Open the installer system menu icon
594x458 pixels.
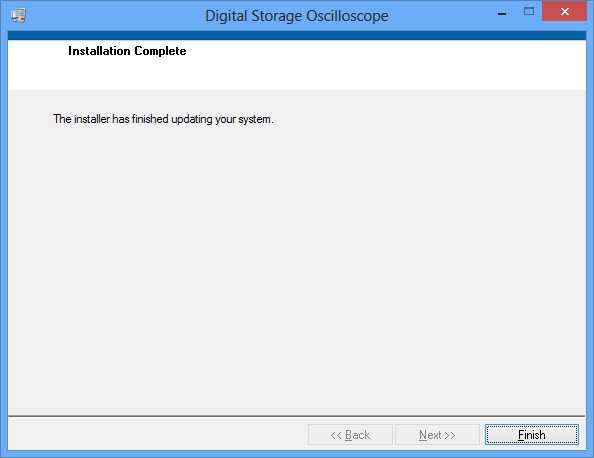18,16
